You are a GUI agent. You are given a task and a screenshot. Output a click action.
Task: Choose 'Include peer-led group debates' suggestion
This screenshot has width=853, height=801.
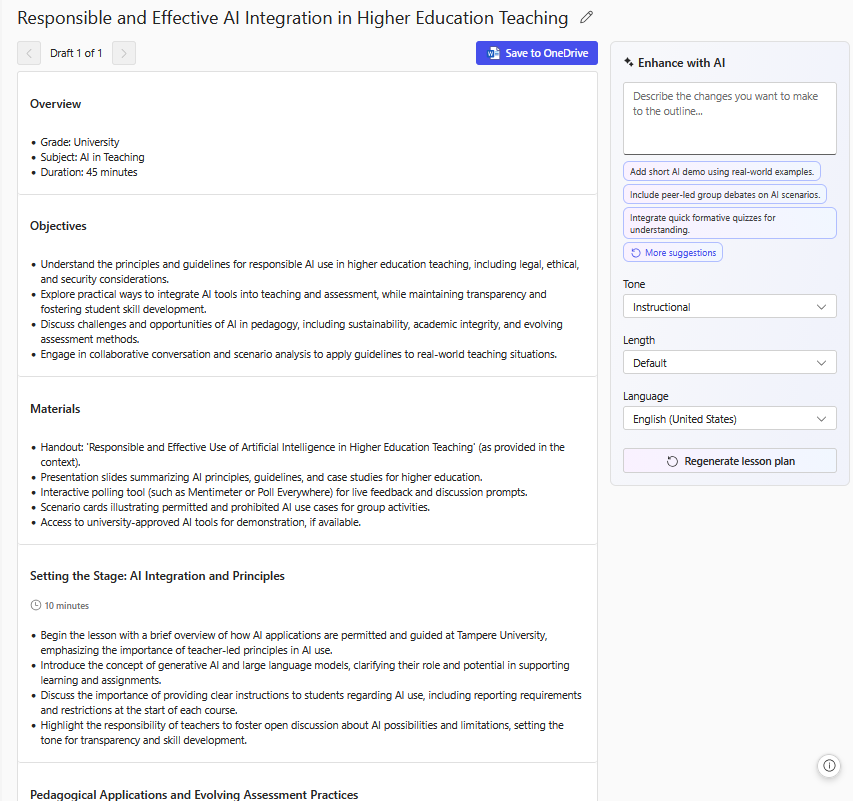tap(724, 194)
